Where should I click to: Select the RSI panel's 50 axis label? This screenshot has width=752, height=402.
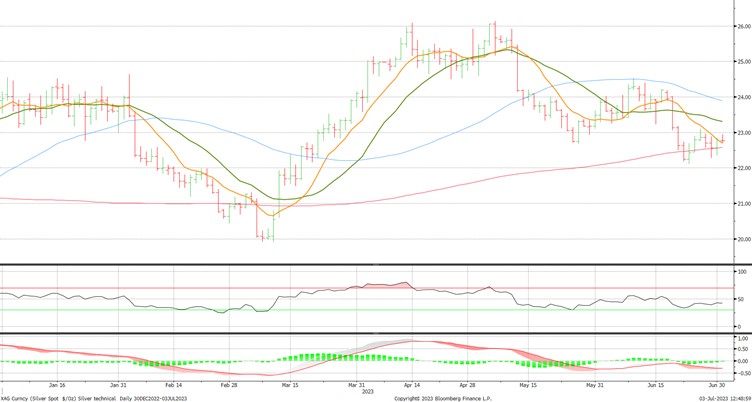(x=741, y=299)
